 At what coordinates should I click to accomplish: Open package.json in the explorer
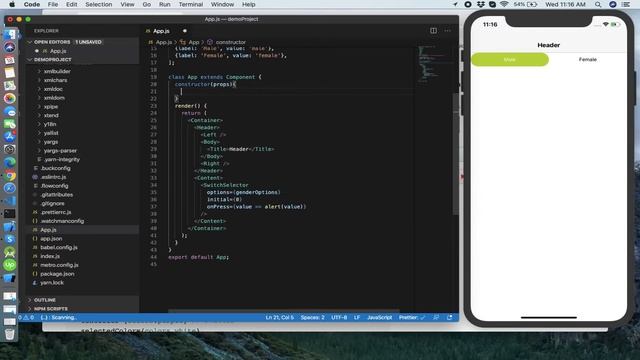[57, 274]
